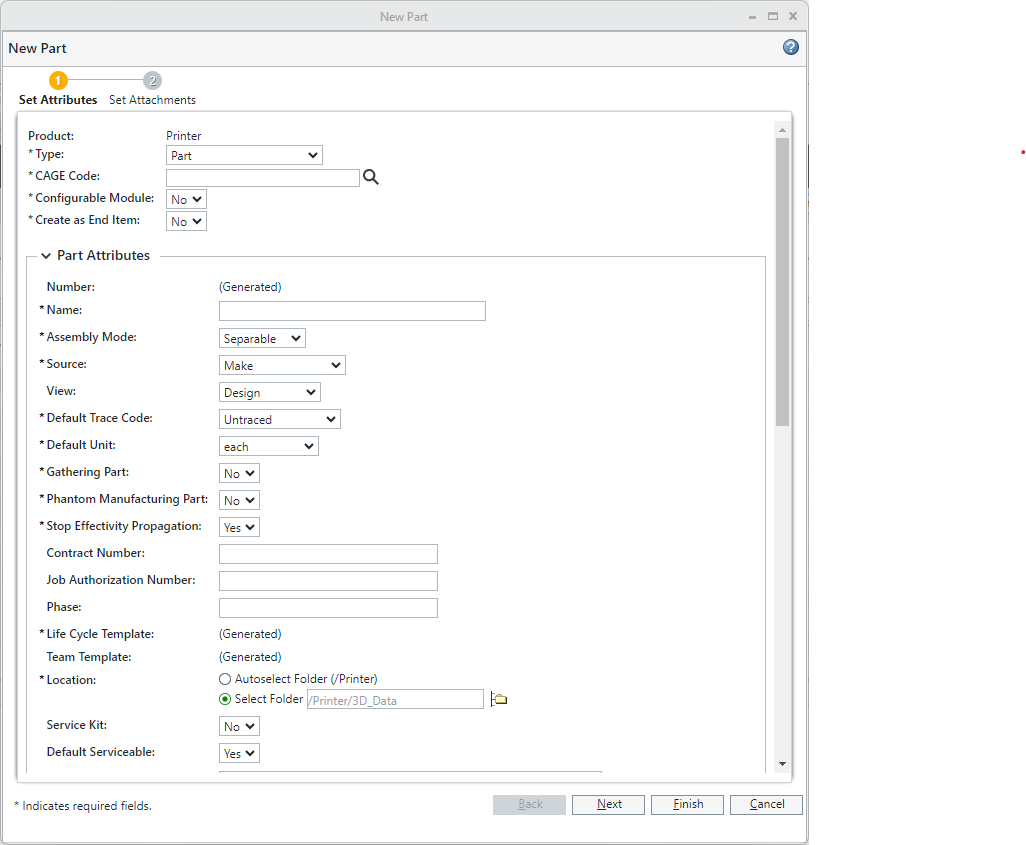Click the Next button
Viewport: 1026px width, 845px height.
coord(609,804)
